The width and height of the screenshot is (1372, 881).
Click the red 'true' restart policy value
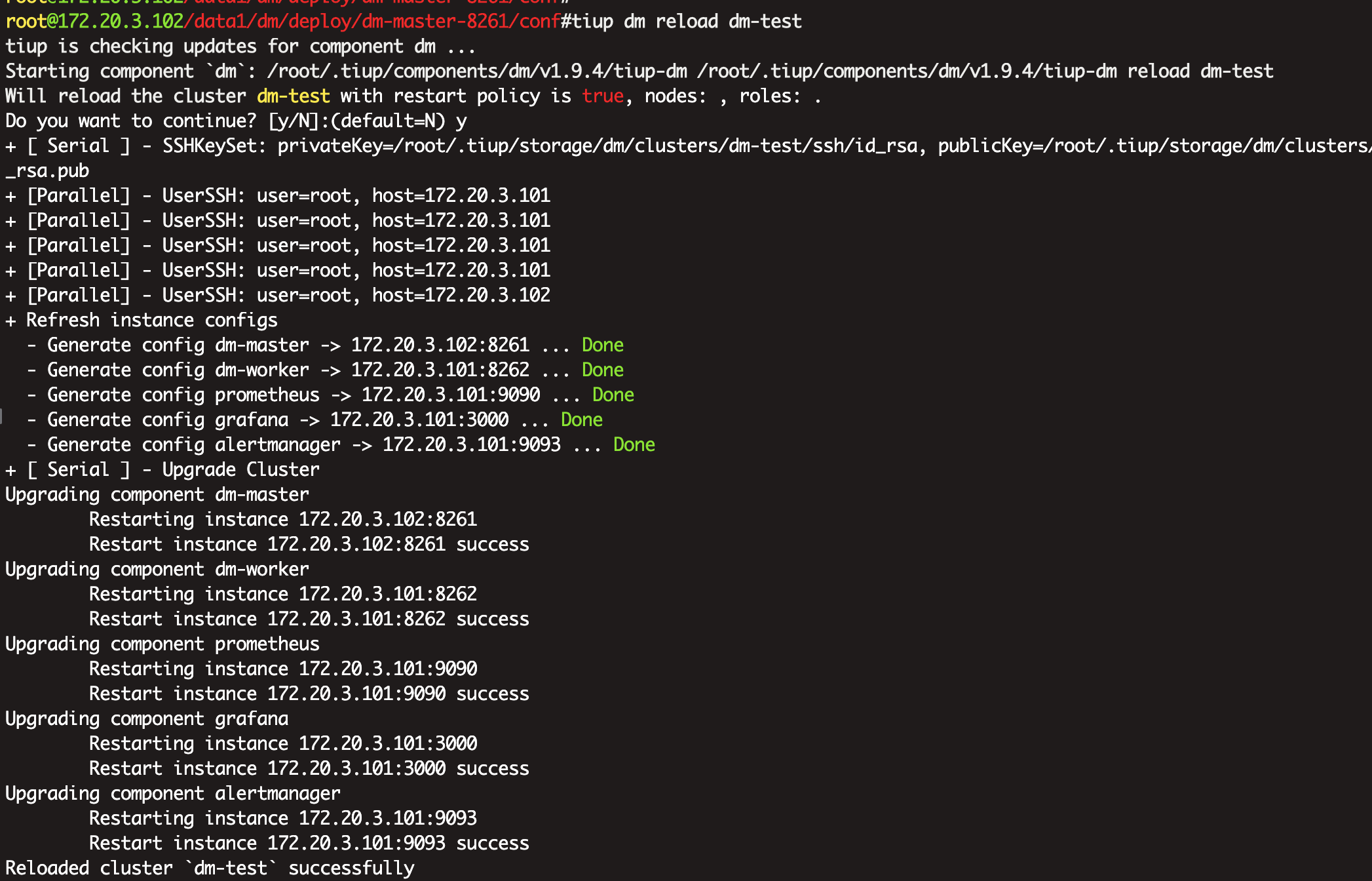point(603,96)
